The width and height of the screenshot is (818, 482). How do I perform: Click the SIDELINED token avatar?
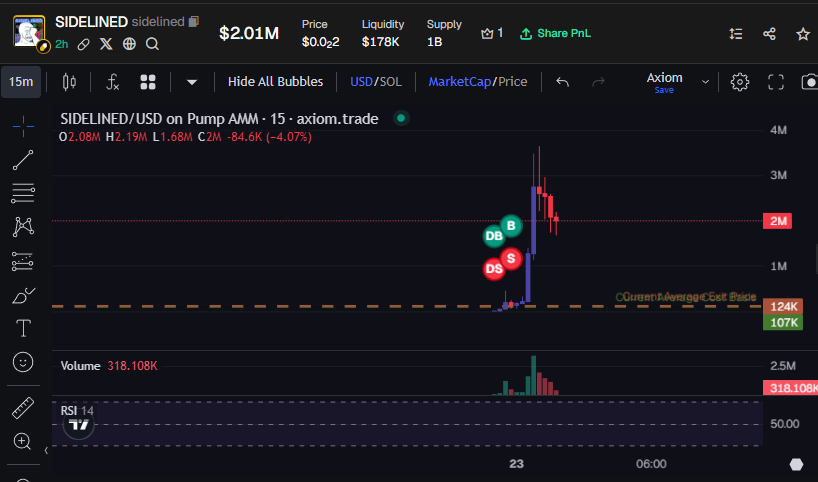click(29, 31)
